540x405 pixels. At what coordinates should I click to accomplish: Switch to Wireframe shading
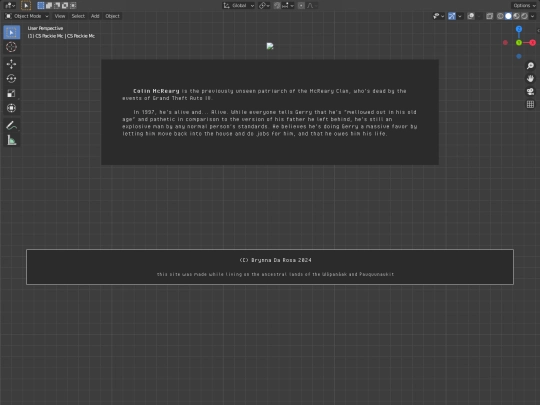500,16
